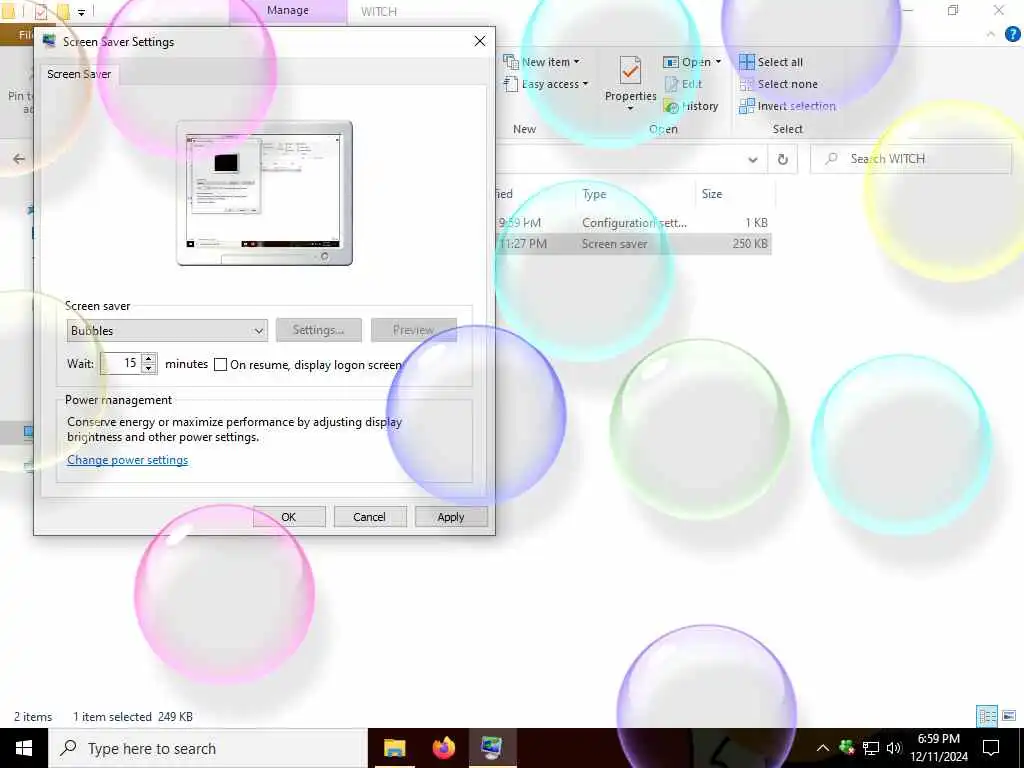Screen dimensions: 1024x768
Task: Click New item in Explorer ribbon
Action: click(x=541, y=62)
